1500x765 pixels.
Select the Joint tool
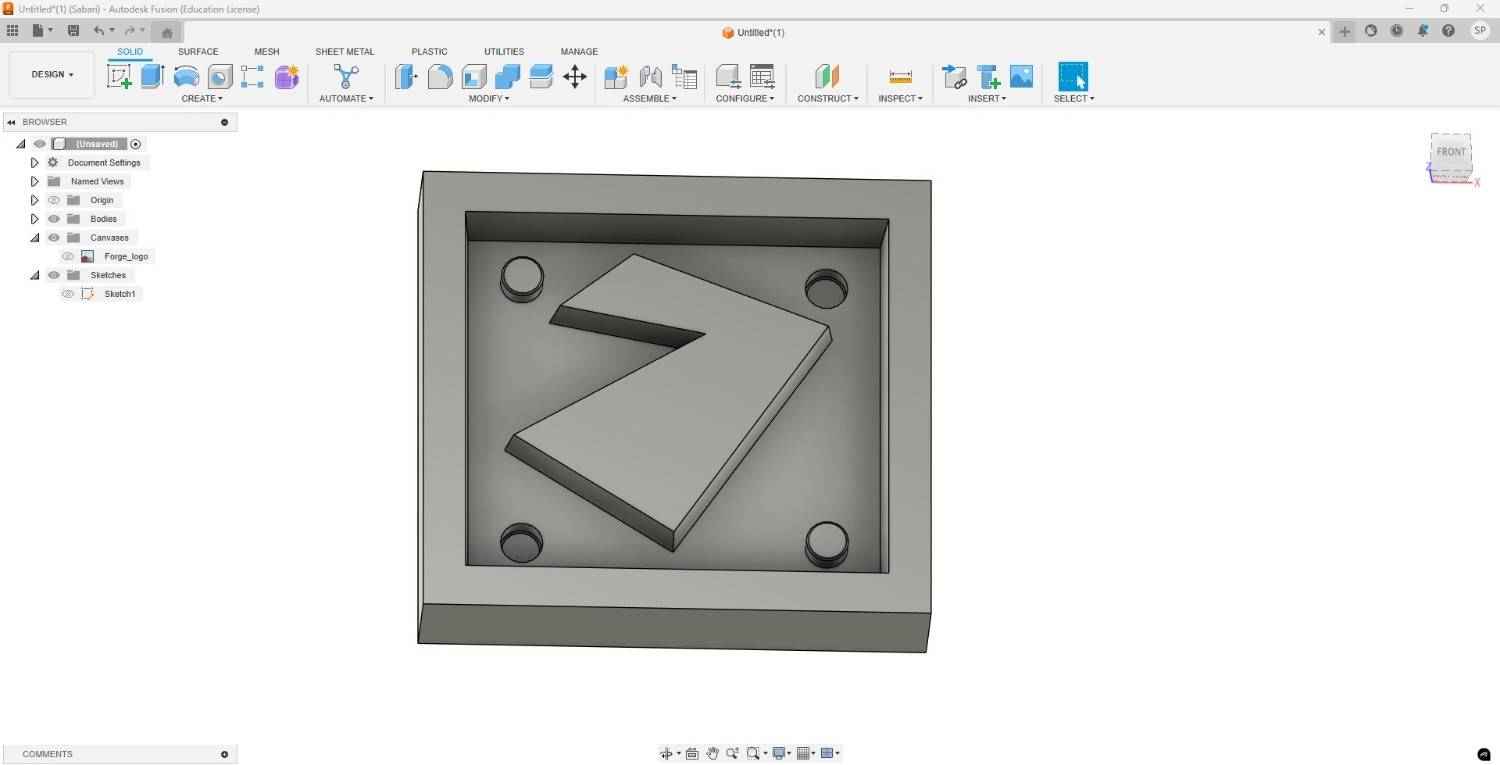pos(650,76)
